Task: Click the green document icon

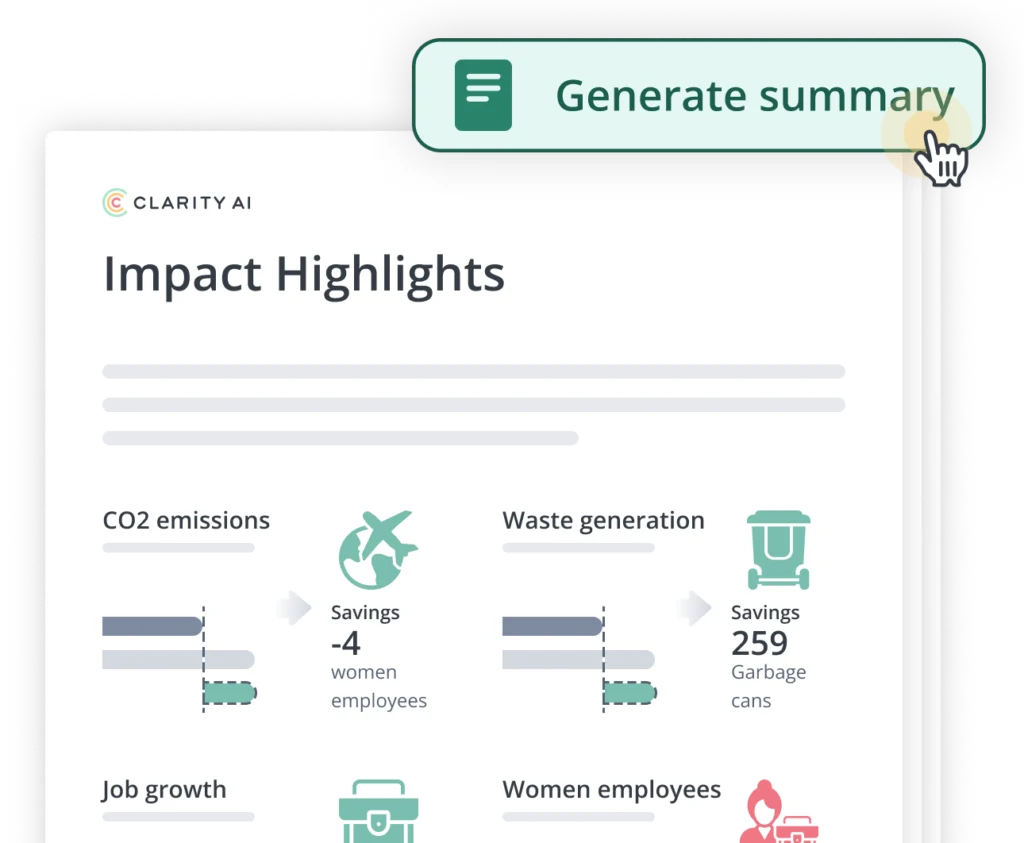Action: [483, 95]
